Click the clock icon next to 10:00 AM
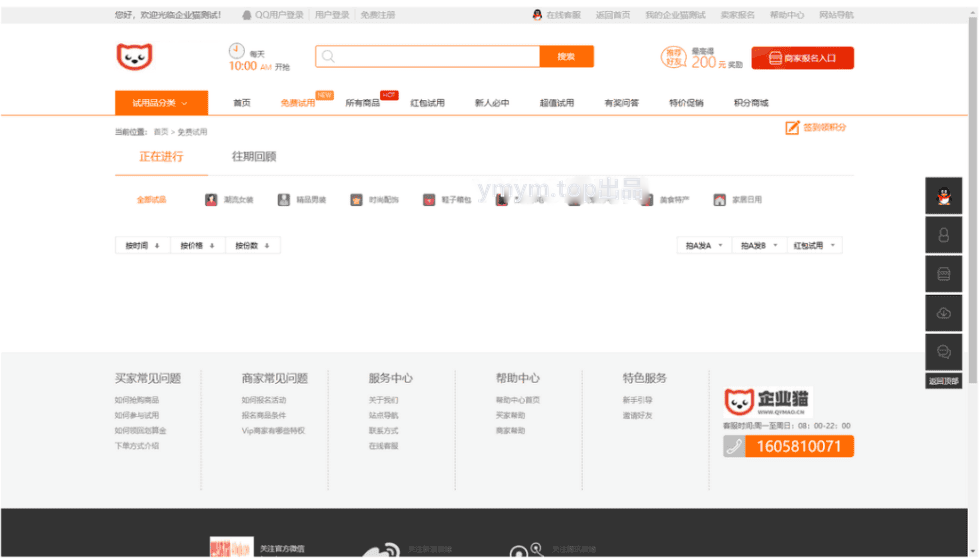 pyautogui.click(x=236, y=51)
